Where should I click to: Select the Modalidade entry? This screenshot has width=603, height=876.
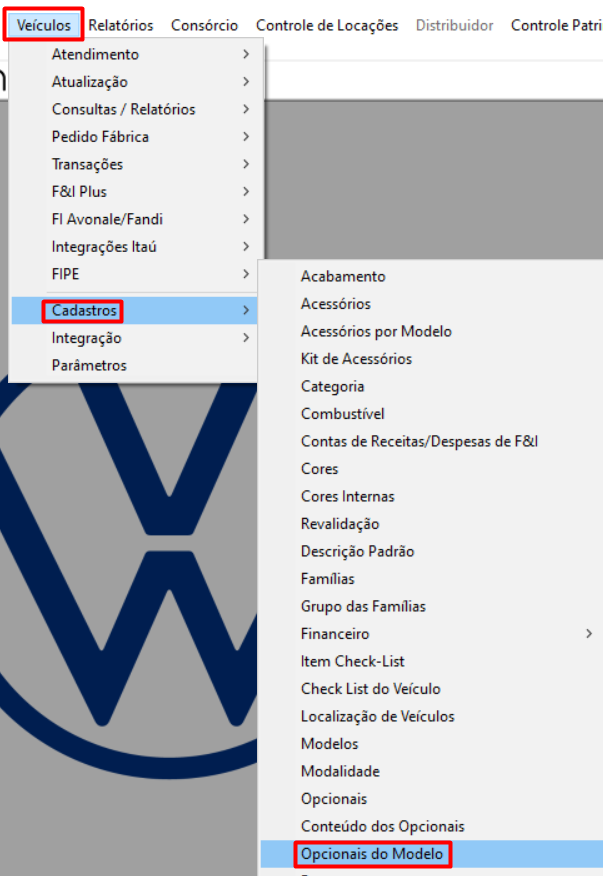431,771
